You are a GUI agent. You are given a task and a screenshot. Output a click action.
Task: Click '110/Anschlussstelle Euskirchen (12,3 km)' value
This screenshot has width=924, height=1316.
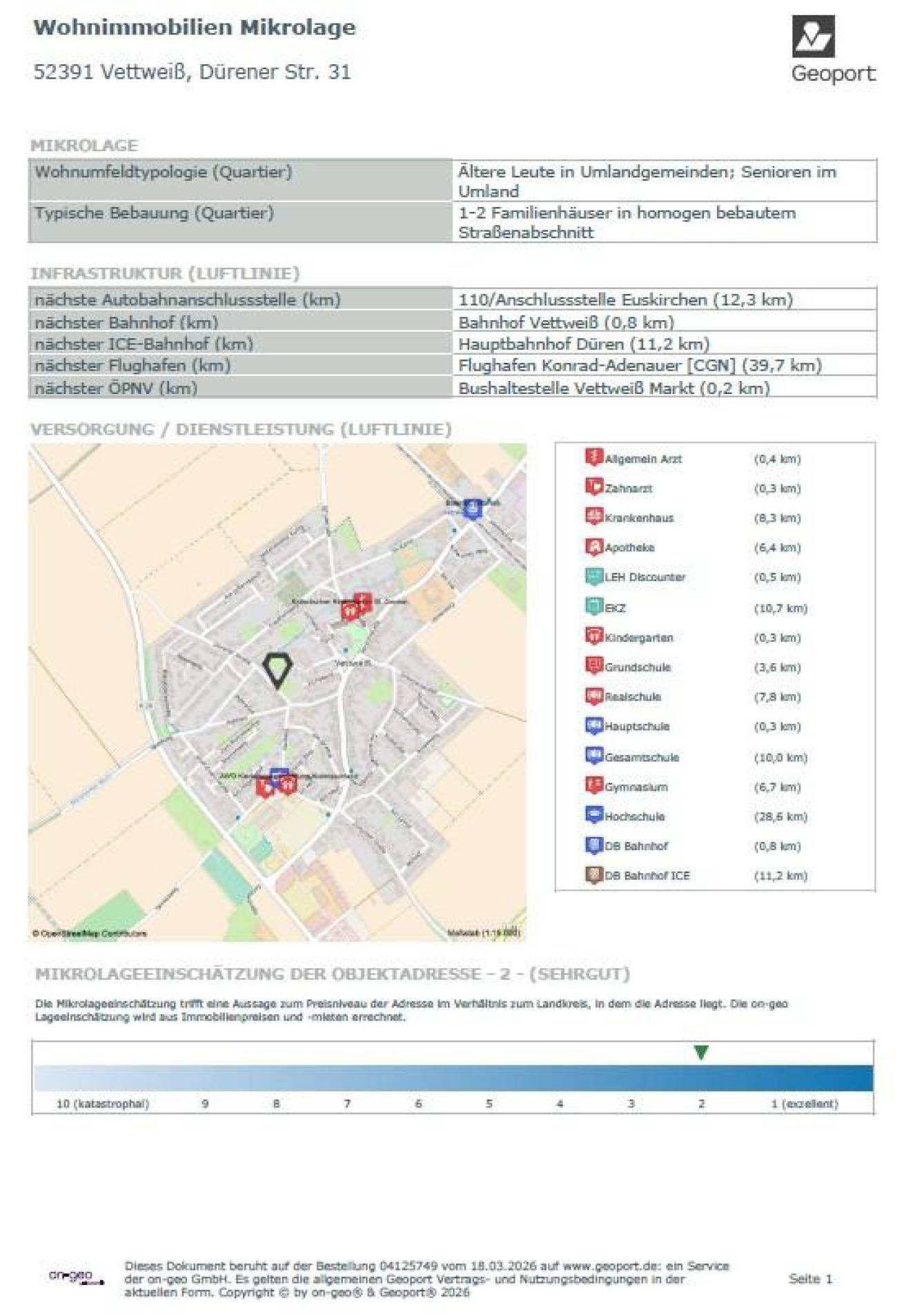625,299
